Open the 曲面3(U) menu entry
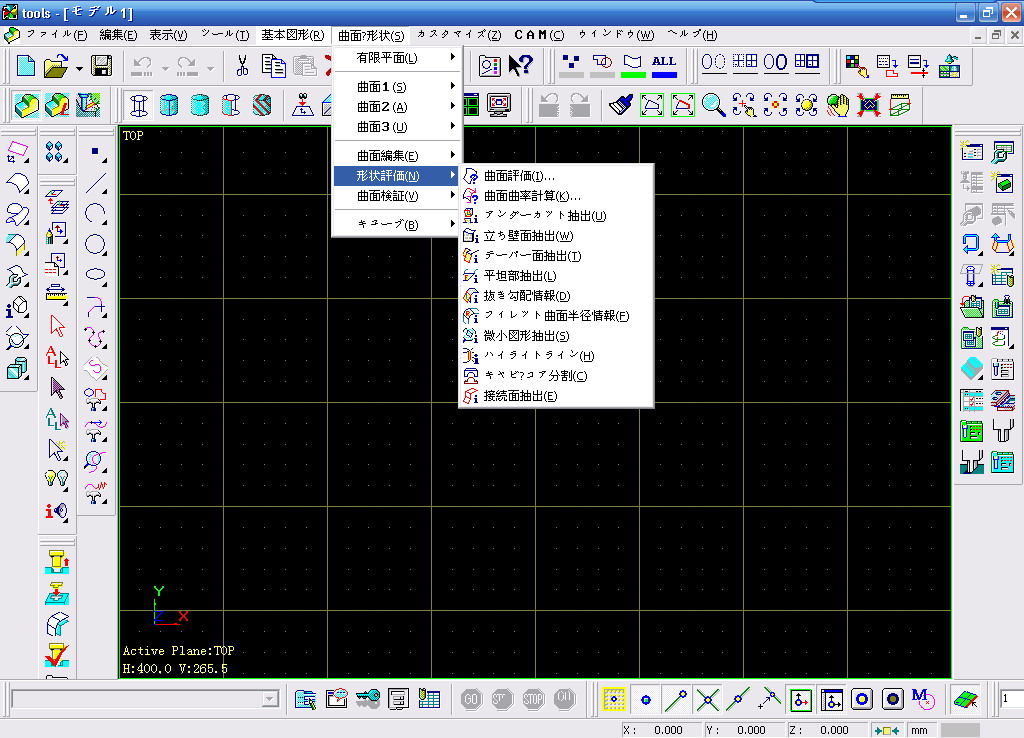This screenshot has width=1024, height=738. pos(398,127)
